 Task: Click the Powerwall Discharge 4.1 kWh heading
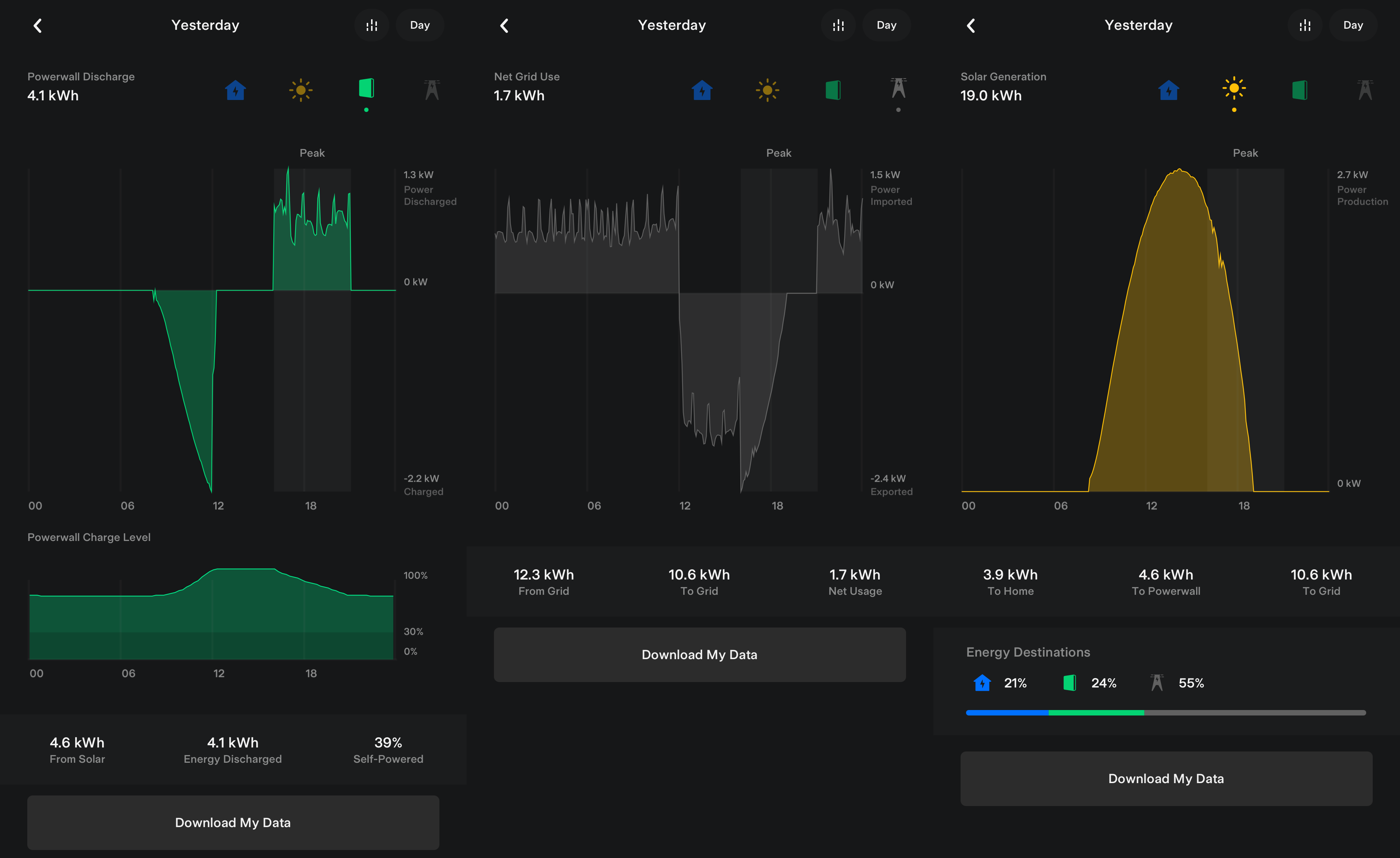tap(81, 87)
